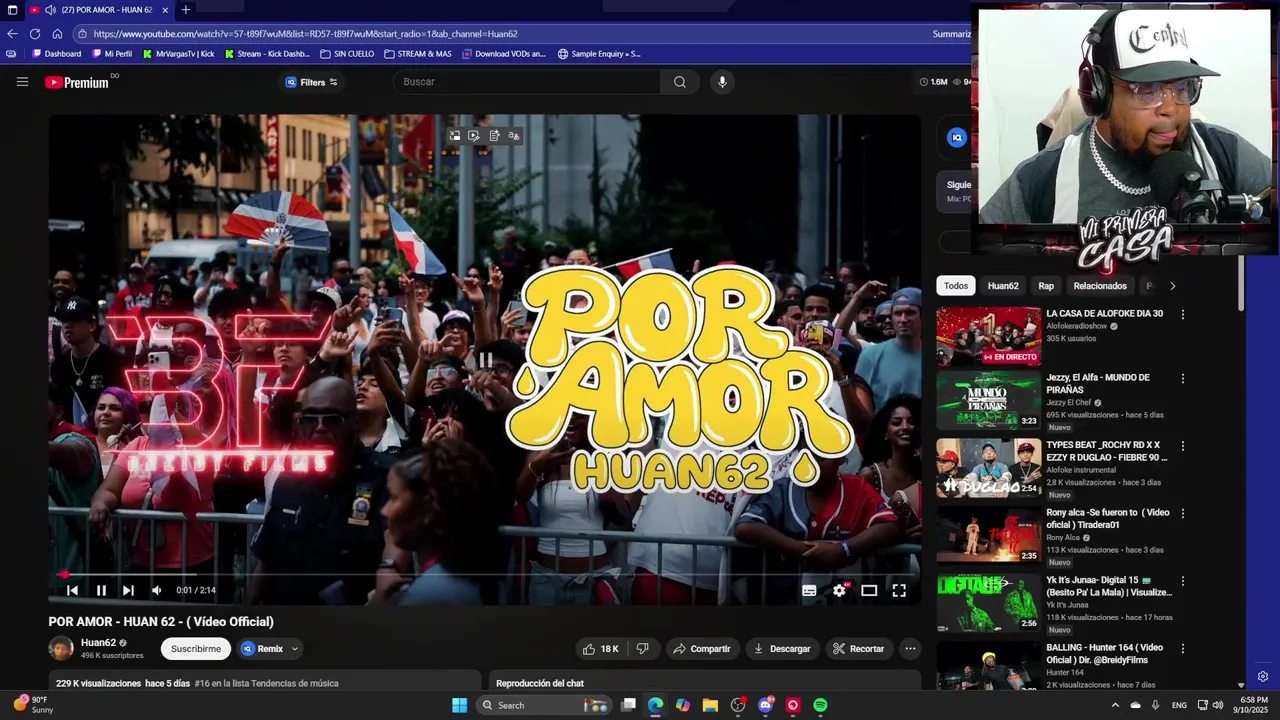Show more filter chips with right arrow
The height and width of the screenshot is (720, 1280).
click(1173, 286)
